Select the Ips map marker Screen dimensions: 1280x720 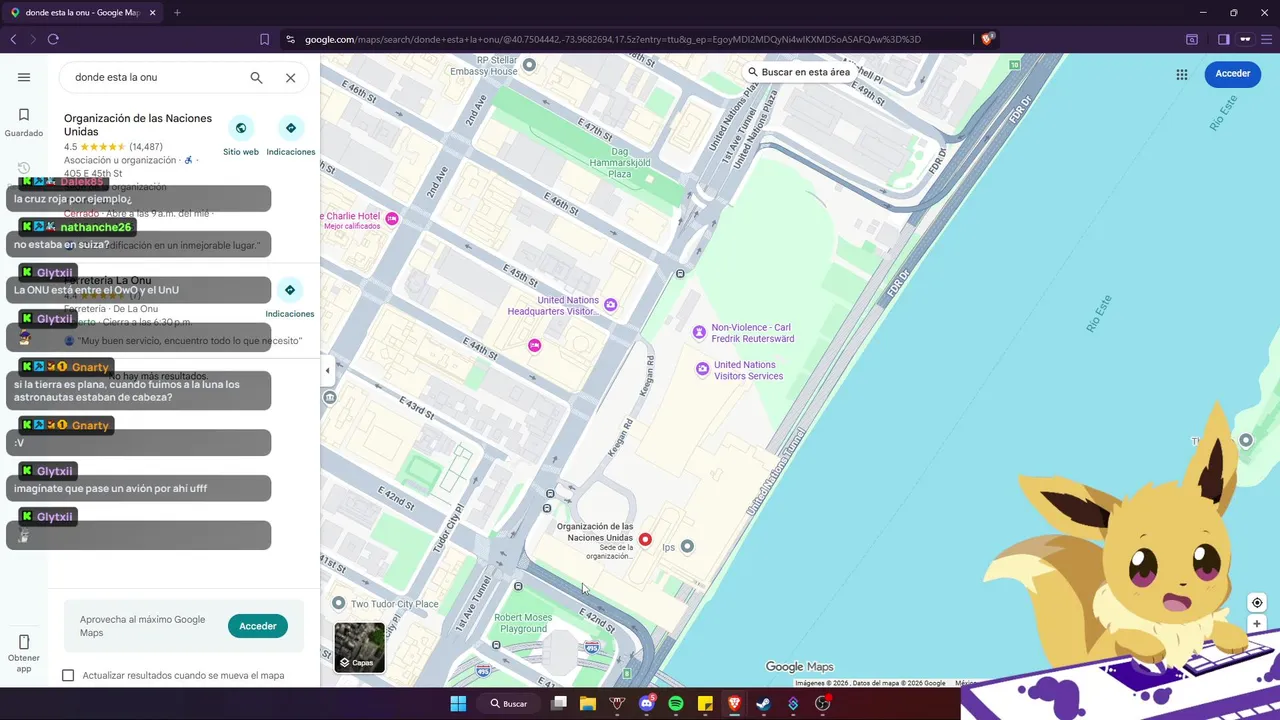pos(686,546)
